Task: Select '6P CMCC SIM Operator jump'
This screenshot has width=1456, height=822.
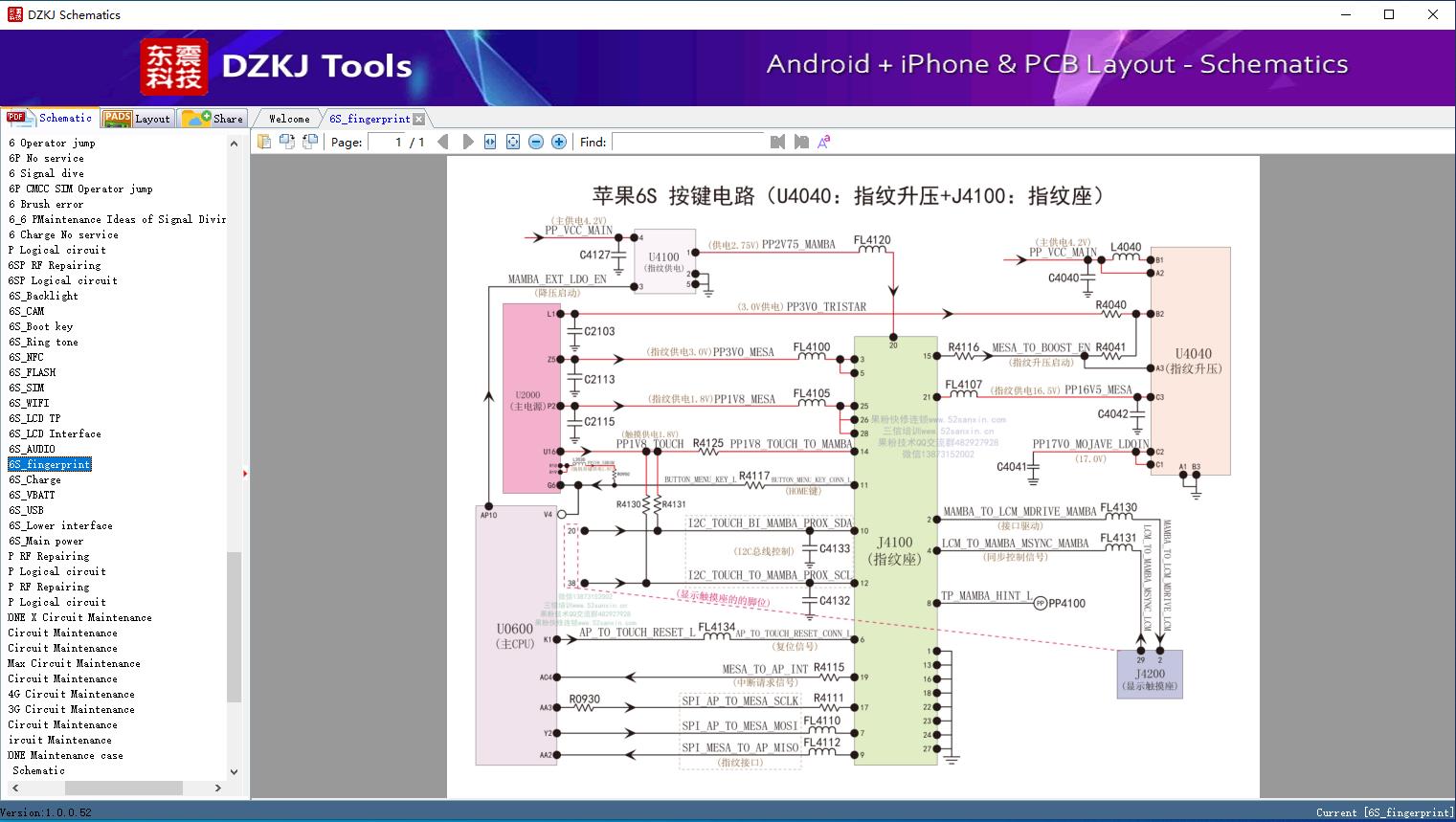Action: (80, 189)
